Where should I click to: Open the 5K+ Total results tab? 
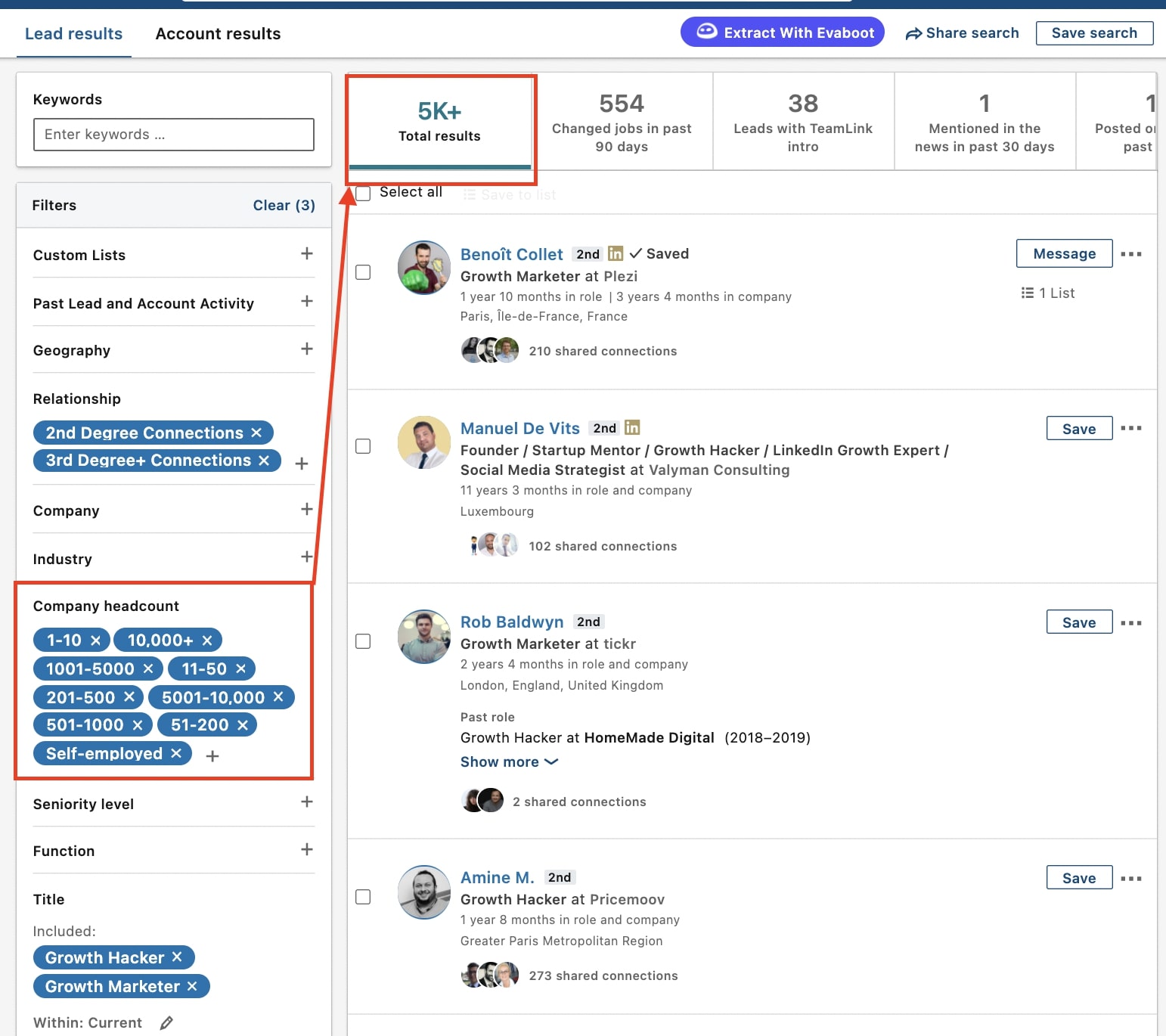[x=440, y=122]
